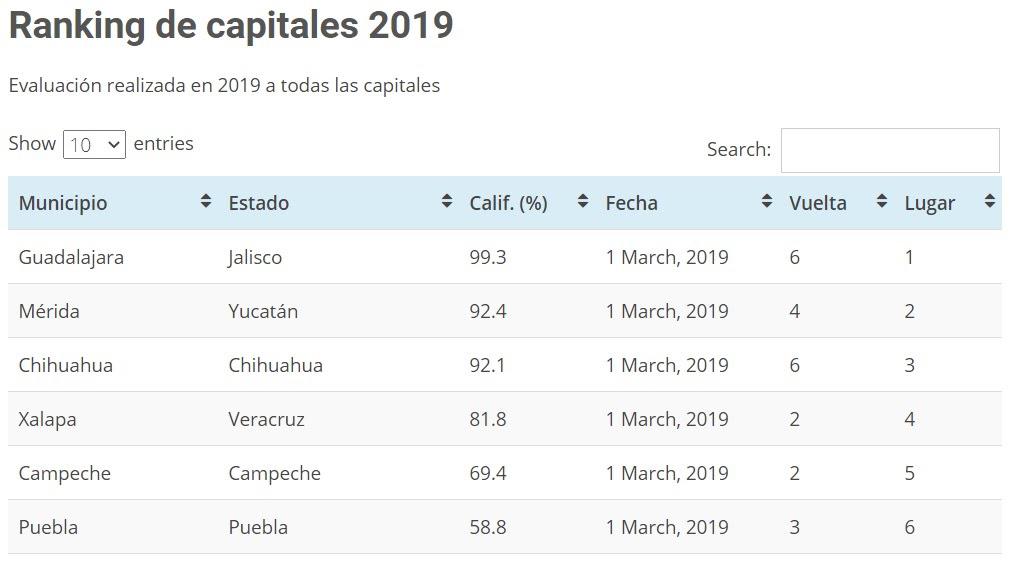
Task: Toggle the Lugar column sort arrows
Action: (990, 202)
